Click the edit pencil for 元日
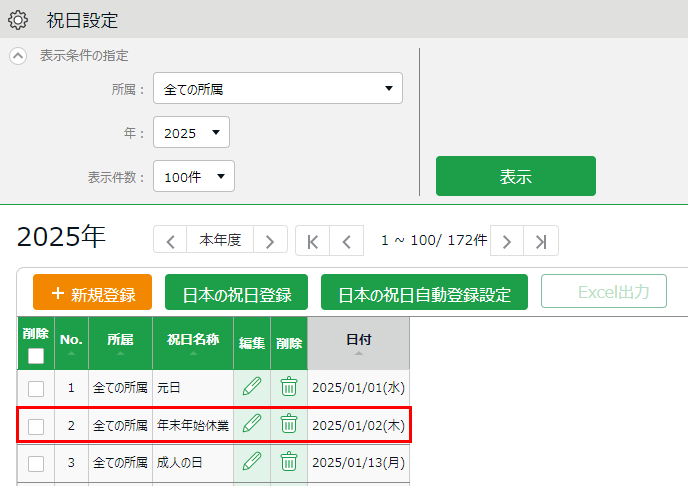Screen dimensions: 688x486 252,387
